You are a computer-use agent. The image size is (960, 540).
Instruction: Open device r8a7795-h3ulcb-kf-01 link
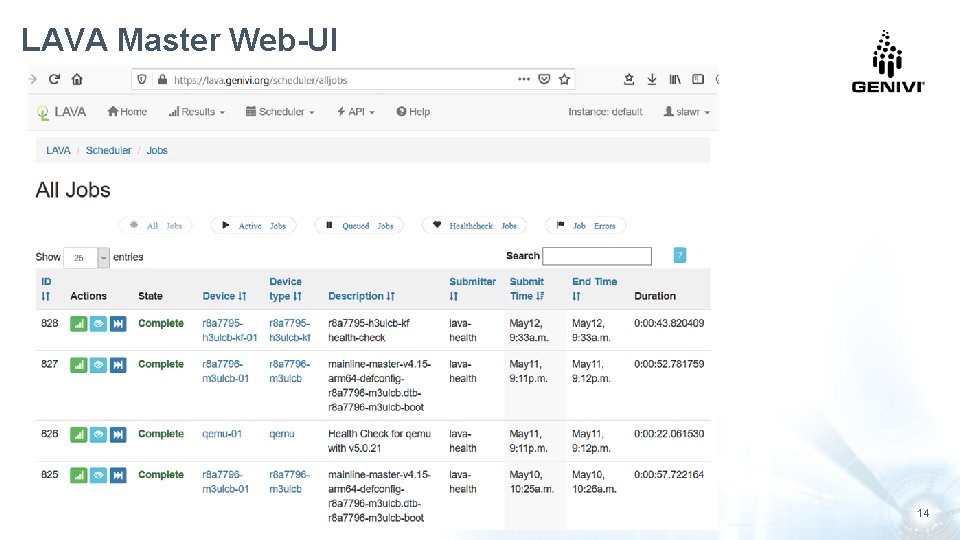click(x=230, y=331)
